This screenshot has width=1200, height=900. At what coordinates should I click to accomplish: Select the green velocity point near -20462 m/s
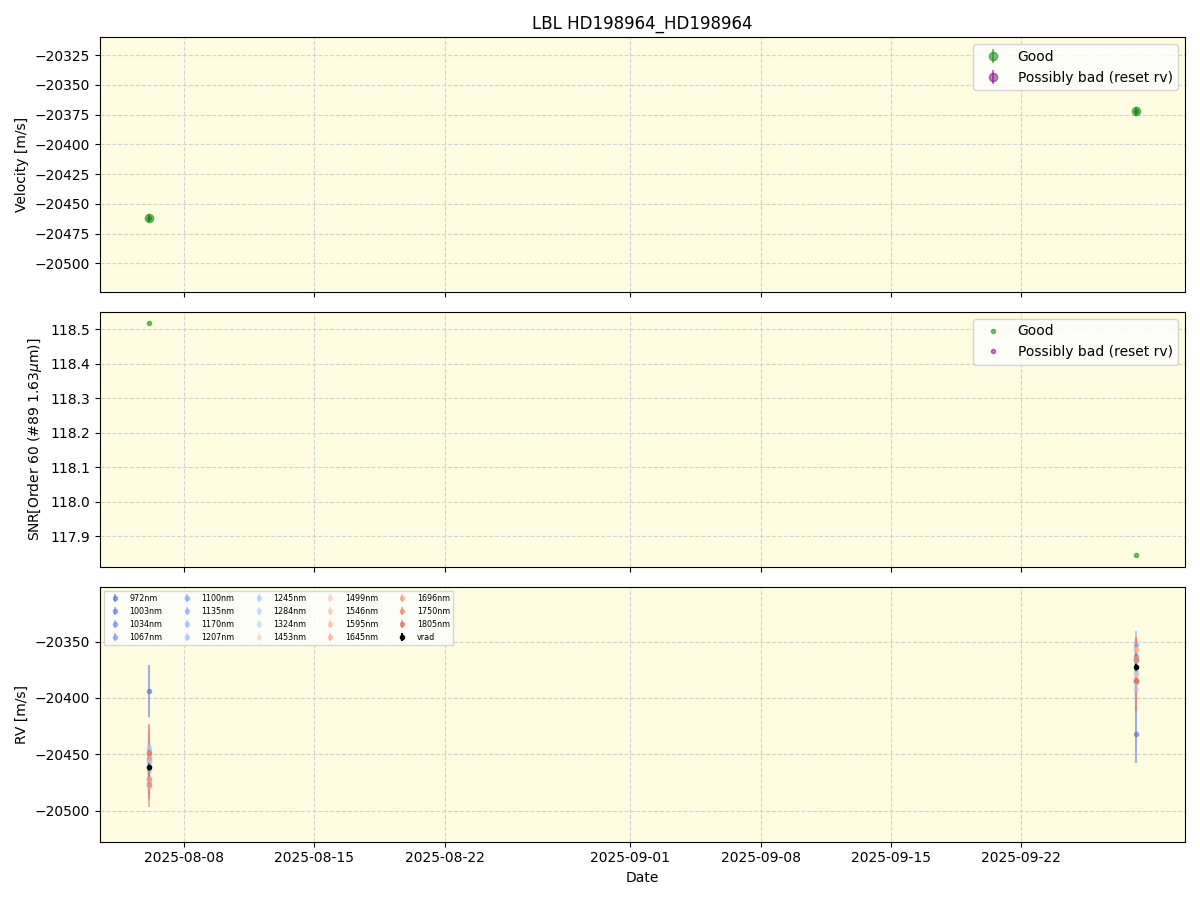click(x=149, y=218)
